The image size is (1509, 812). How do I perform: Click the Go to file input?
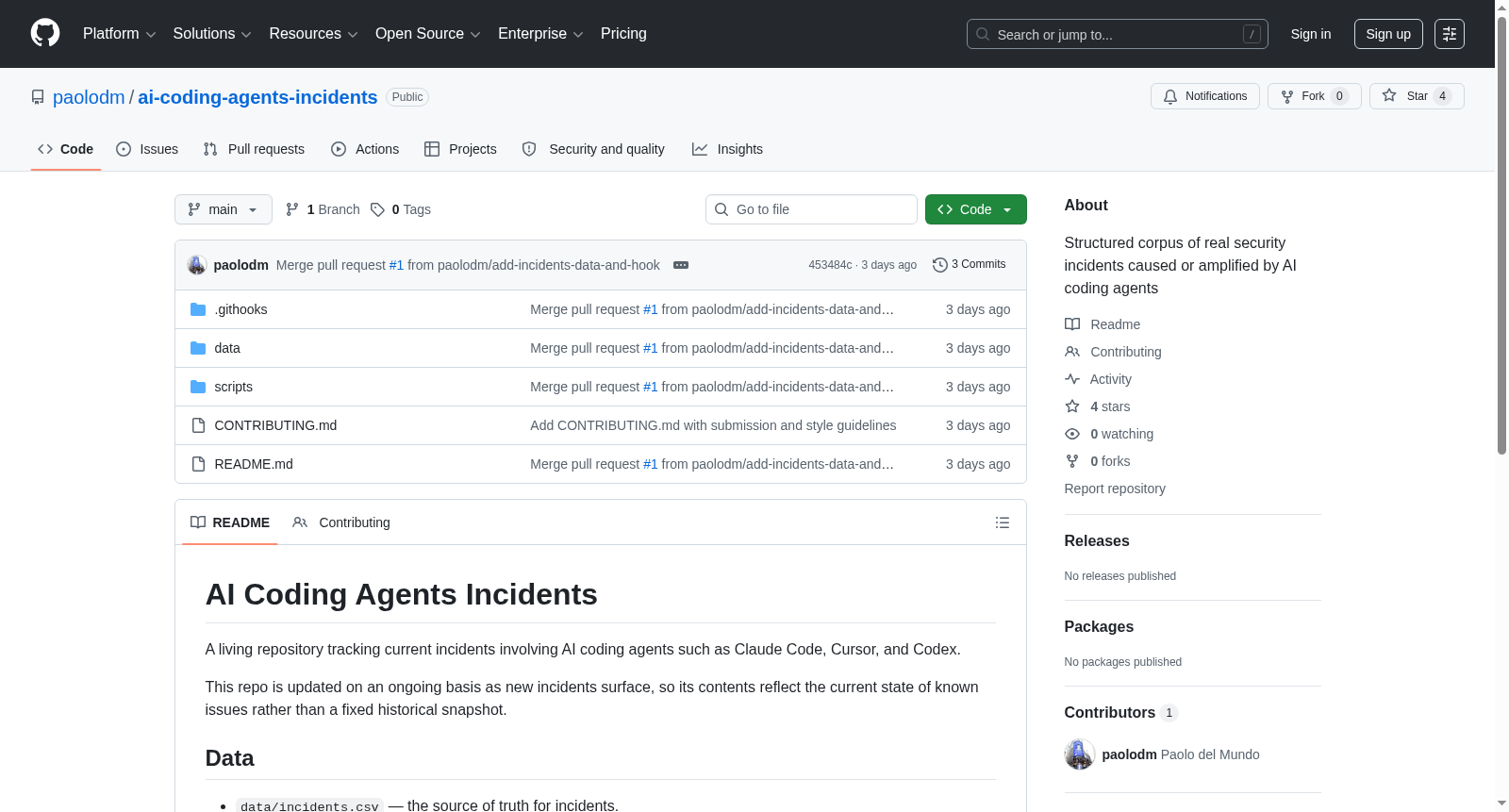click(811, 209)
